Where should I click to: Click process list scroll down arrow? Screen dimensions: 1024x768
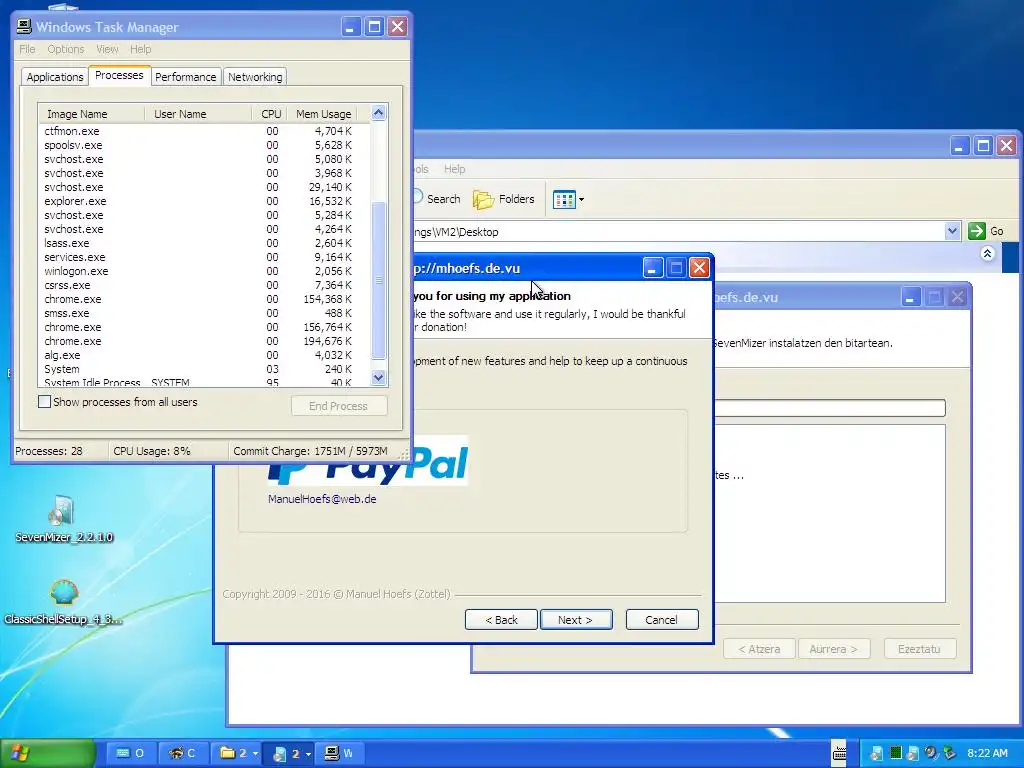pos(379,377)
